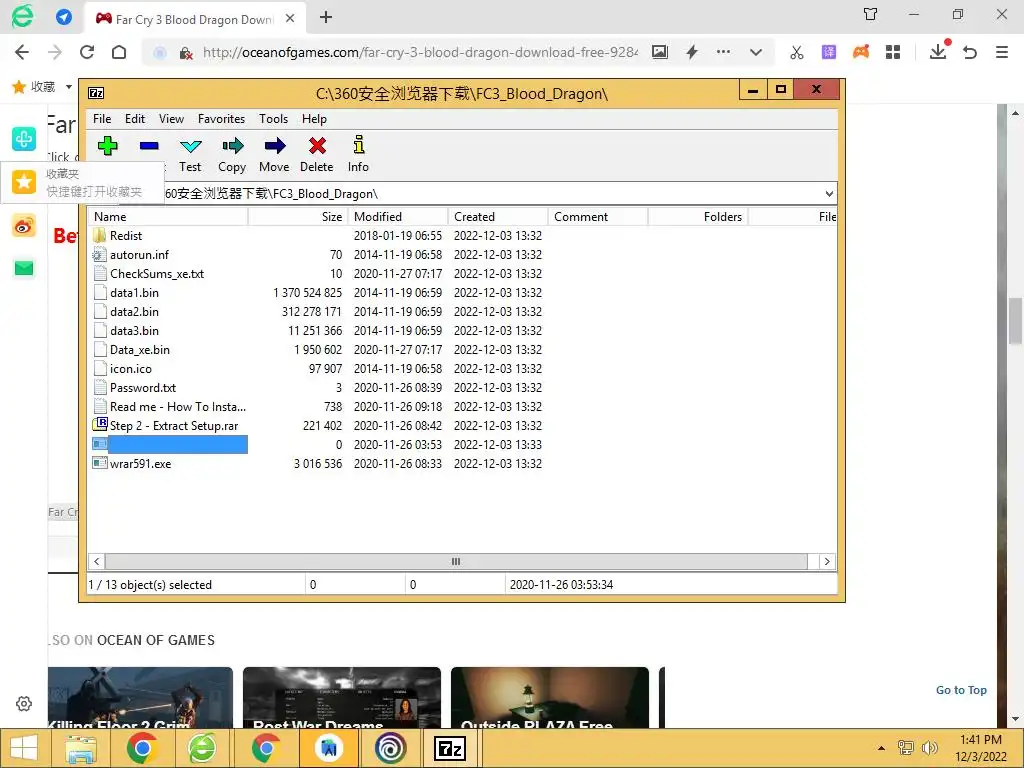Screen dimensions: 1024x768
Task: Open browser downloads icon
Action: [938, 51]
